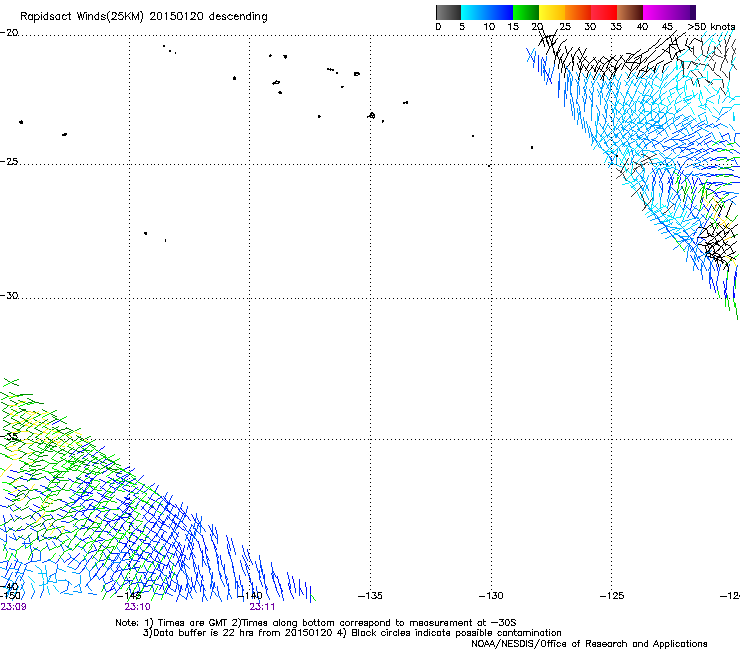Screen dimensions: 740x650
Task: Click the island marker on the -135 longitude line
Action: pyautogui.click(x=371, y=115)
